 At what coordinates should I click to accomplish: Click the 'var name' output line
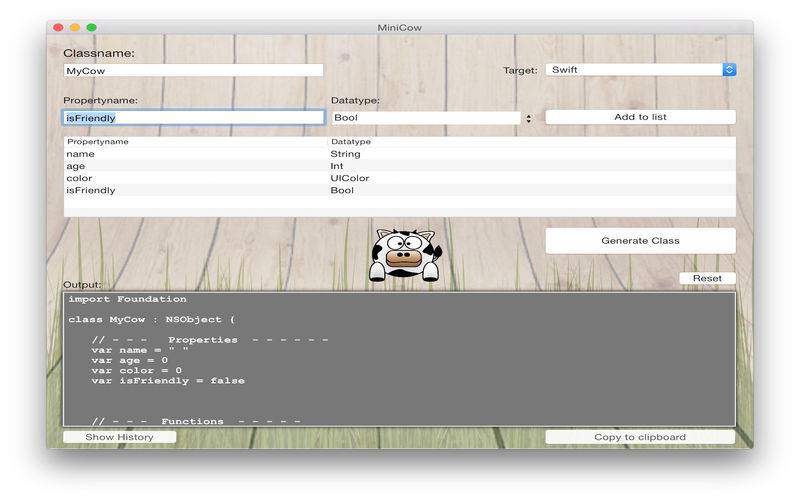pos(140,350)
